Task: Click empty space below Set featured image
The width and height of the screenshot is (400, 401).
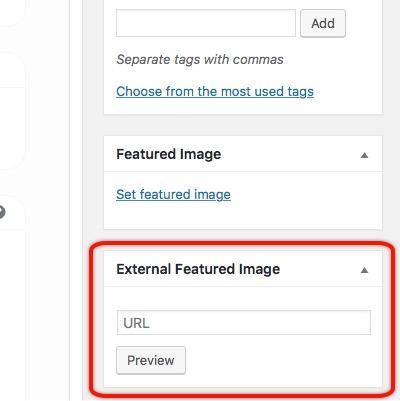Action: tap(243, 216)
